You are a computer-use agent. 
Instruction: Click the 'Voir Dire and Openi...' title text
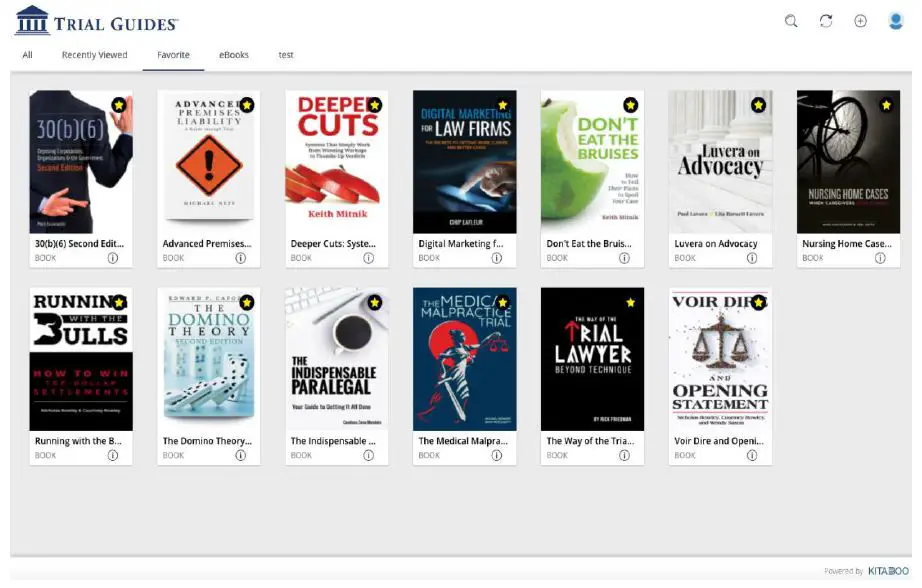(719, 441)
